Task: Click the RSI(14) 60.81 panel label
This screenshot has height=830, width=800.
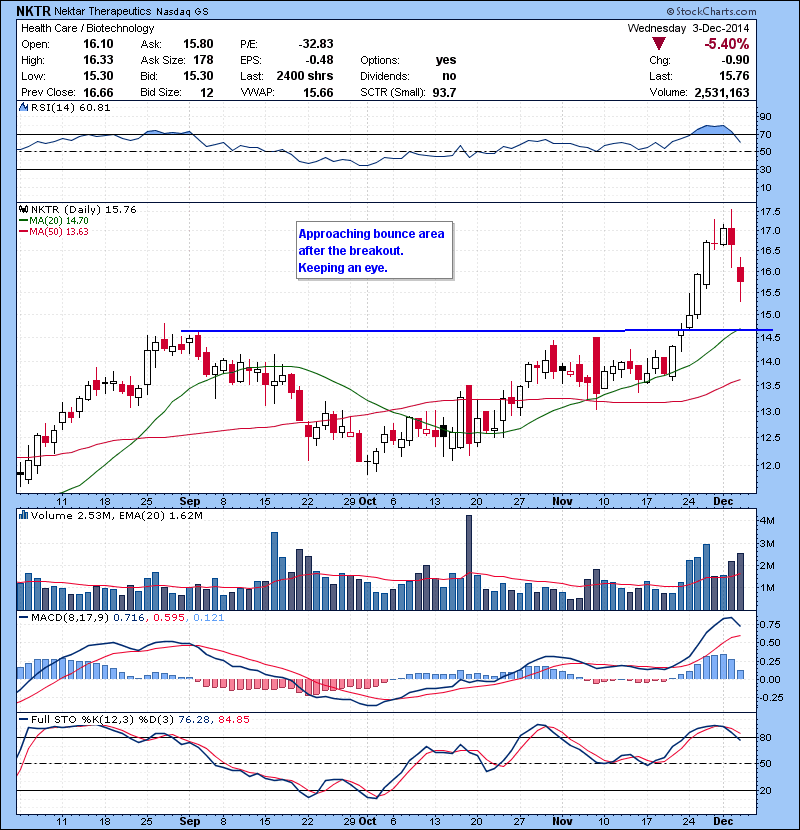Action: pos(71,107)
